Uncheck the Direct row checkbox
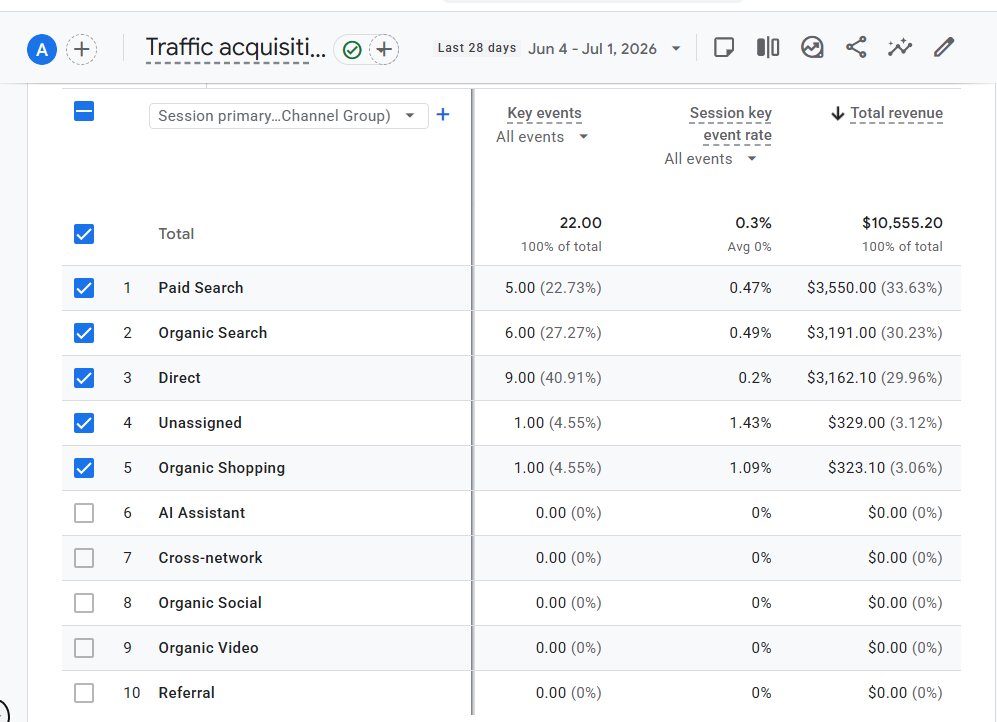This screenshot has height=722, width=997. pos(84,378)
